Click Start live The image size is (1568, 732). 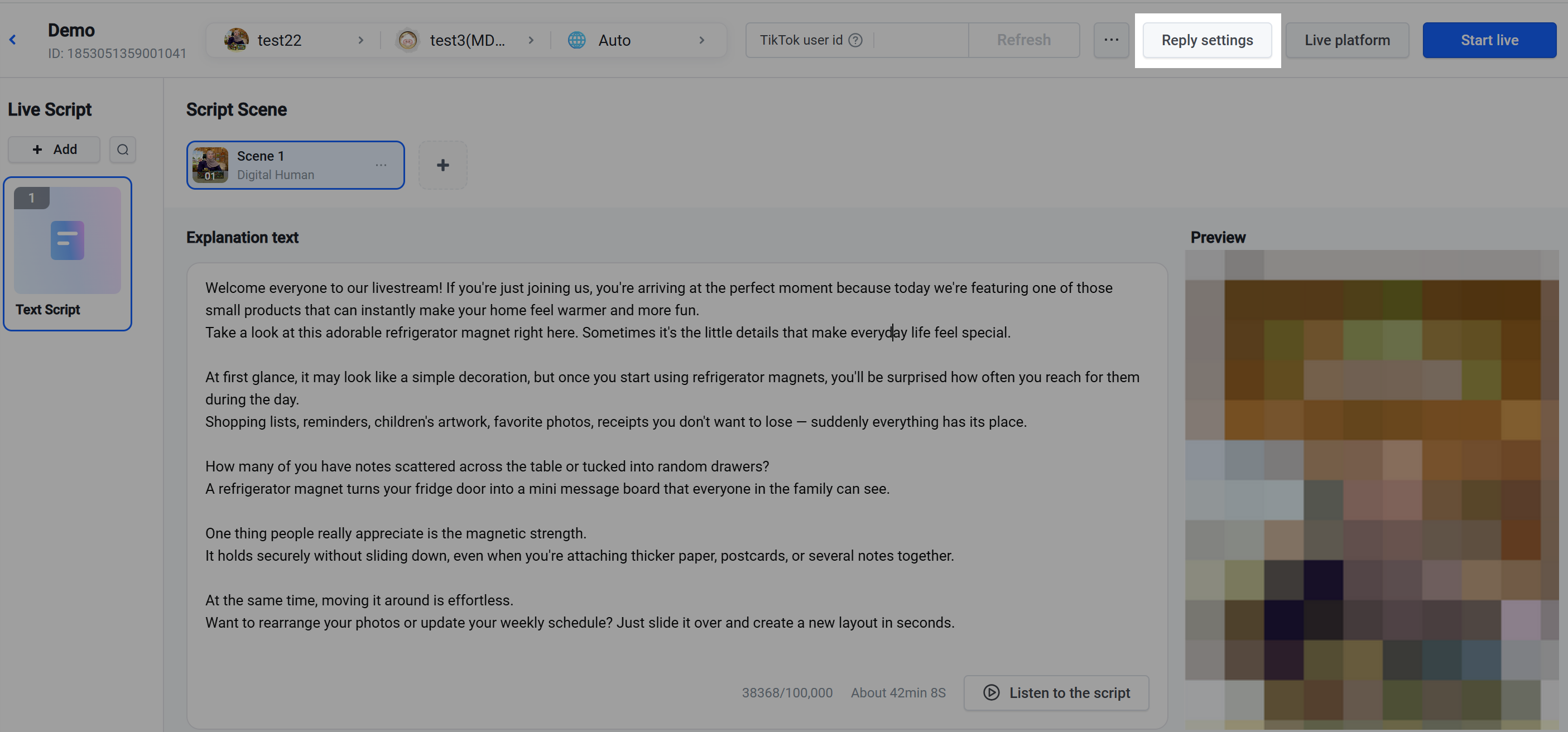click(1489, 40)
